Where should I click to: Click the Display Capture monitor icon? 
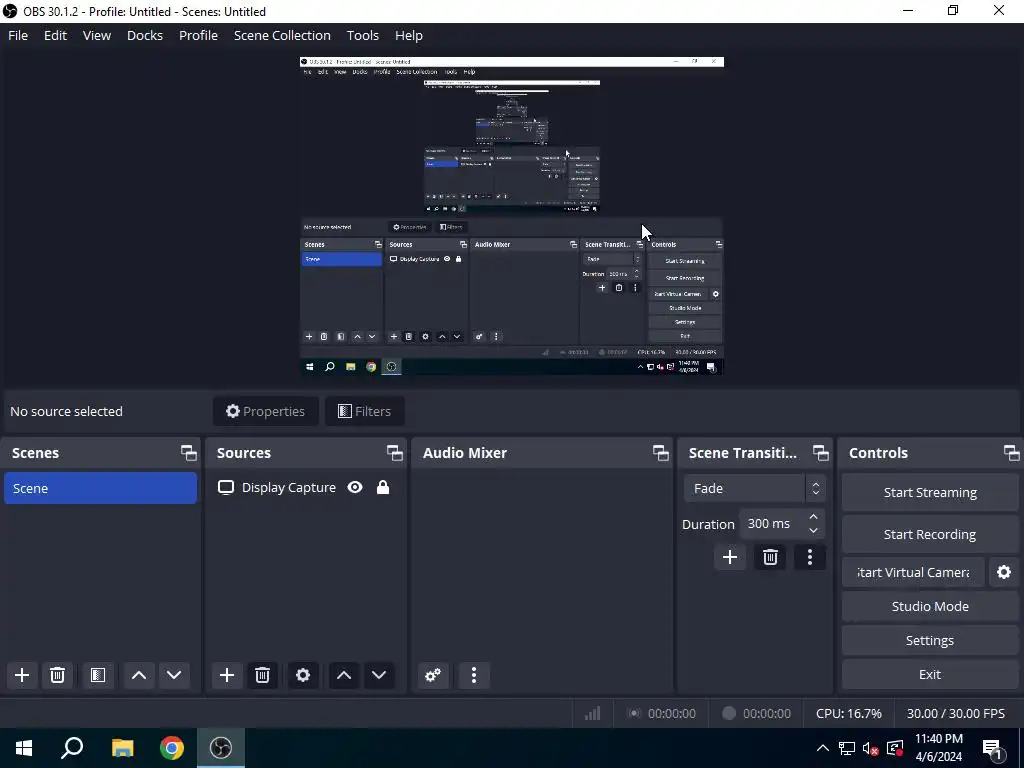(x=226, y=488)
